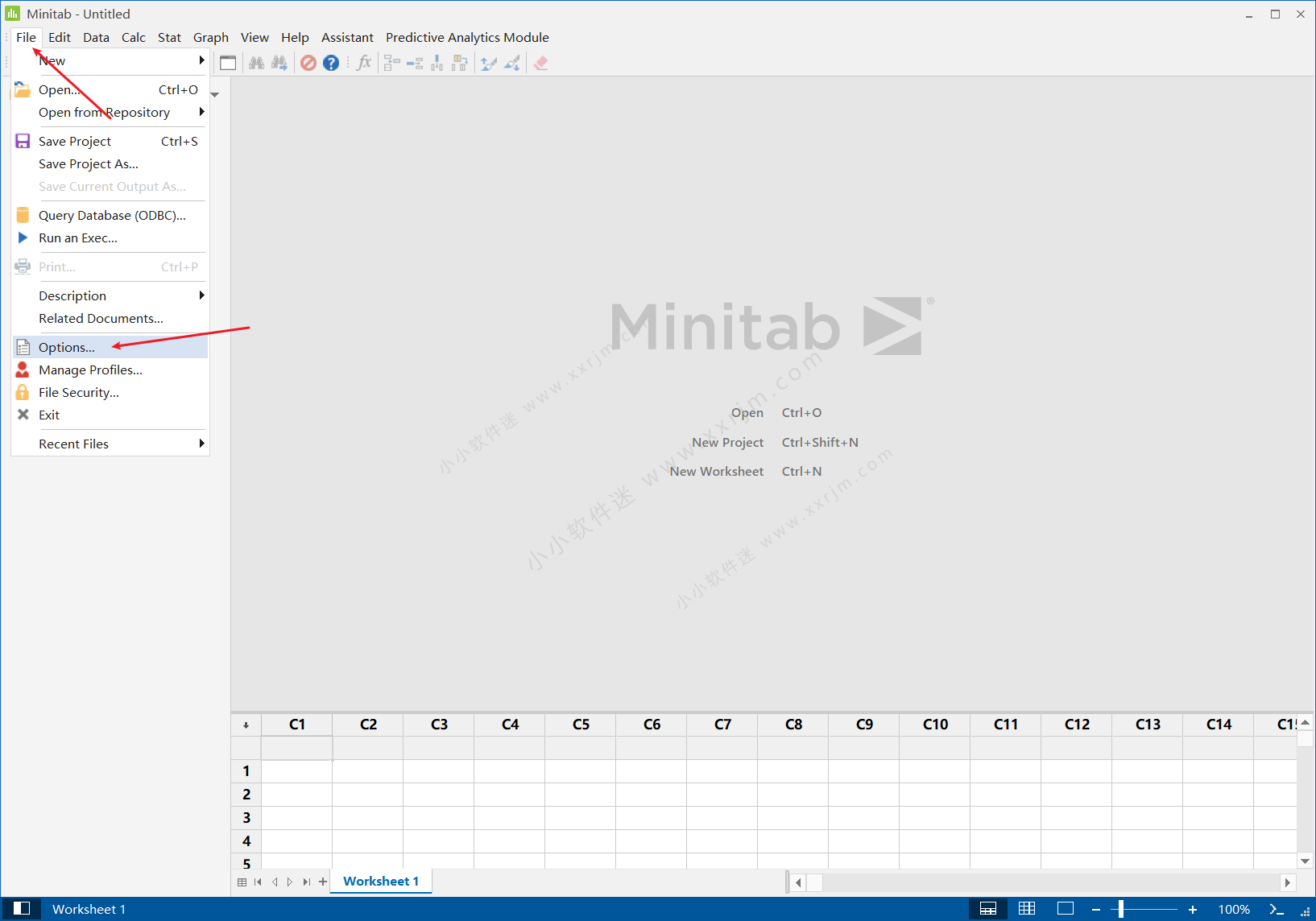The height and width of the screenshot is (921, 1316).
Task: Click the brush-with-down-arrow toolbar icon
Action: [512, 63]
